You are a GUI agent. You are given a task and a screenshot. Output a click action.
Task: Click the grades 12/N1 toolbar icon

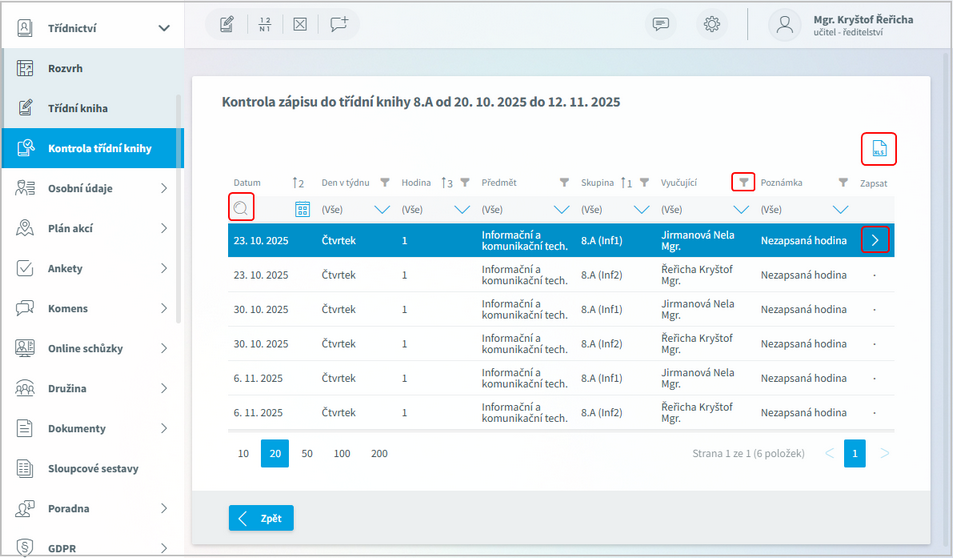click(x=265, y=25)
